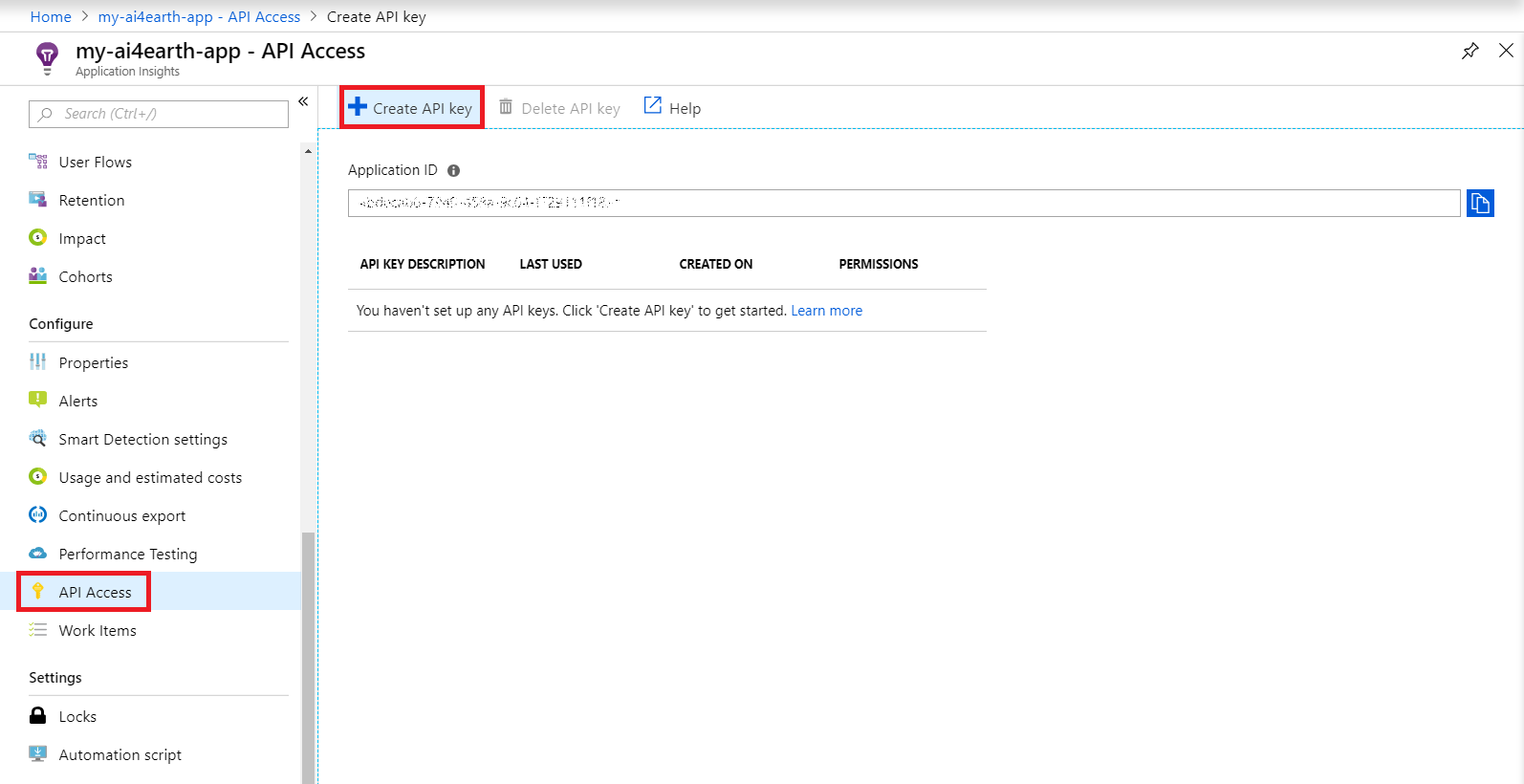Click the PERMISSIONS column header
The height and width of the screenshot is (784, 1524).
coord(879,264)
